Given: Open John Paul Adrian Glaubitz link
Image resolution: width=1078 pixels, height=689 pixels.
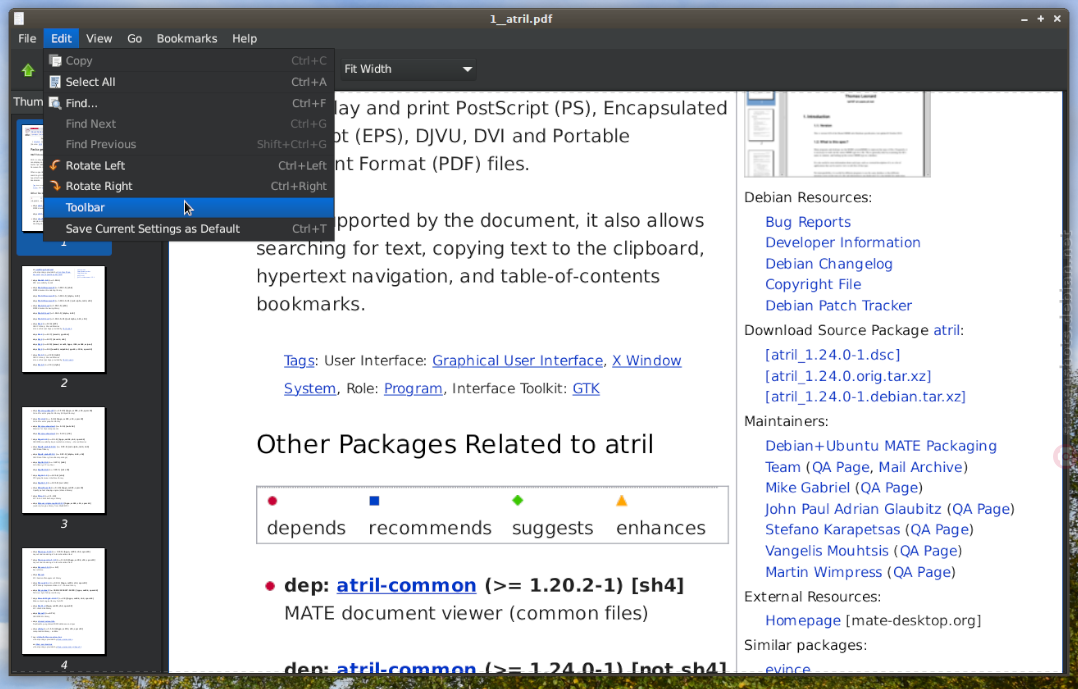Looking at the screenshot, I should (x=853, y=509).
